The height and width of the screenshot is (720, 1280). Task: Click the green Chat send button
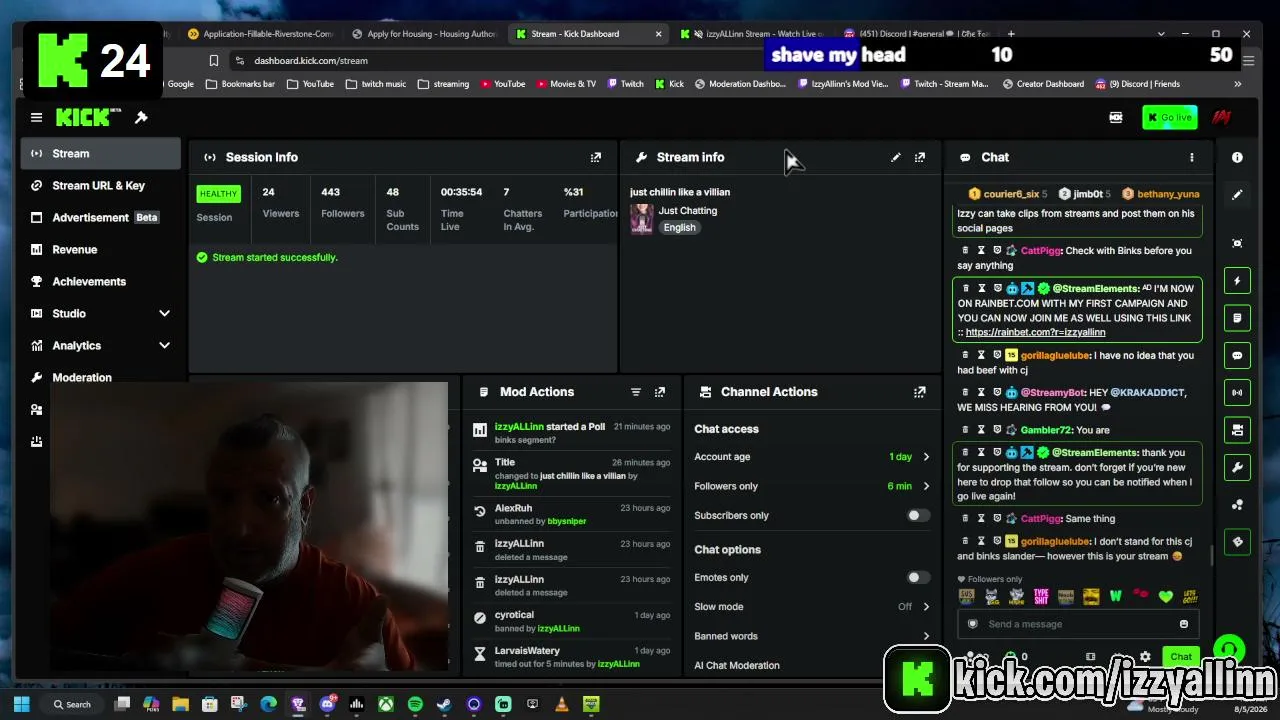pyautogui.click(x=1180, y=657)
